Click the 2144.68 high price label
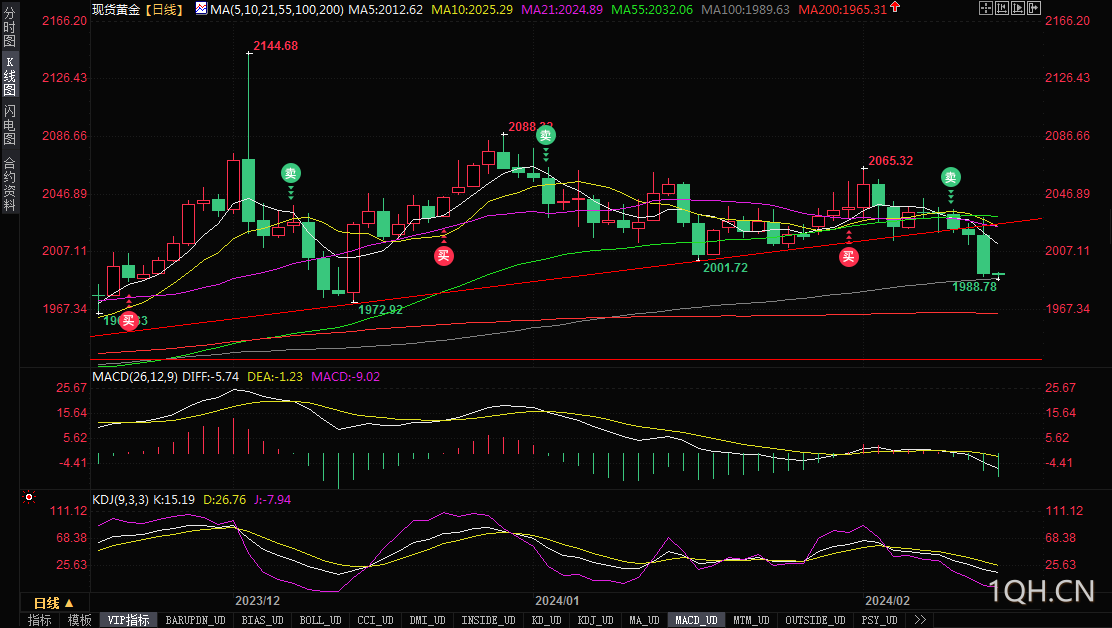 click(x=276, y=45)
